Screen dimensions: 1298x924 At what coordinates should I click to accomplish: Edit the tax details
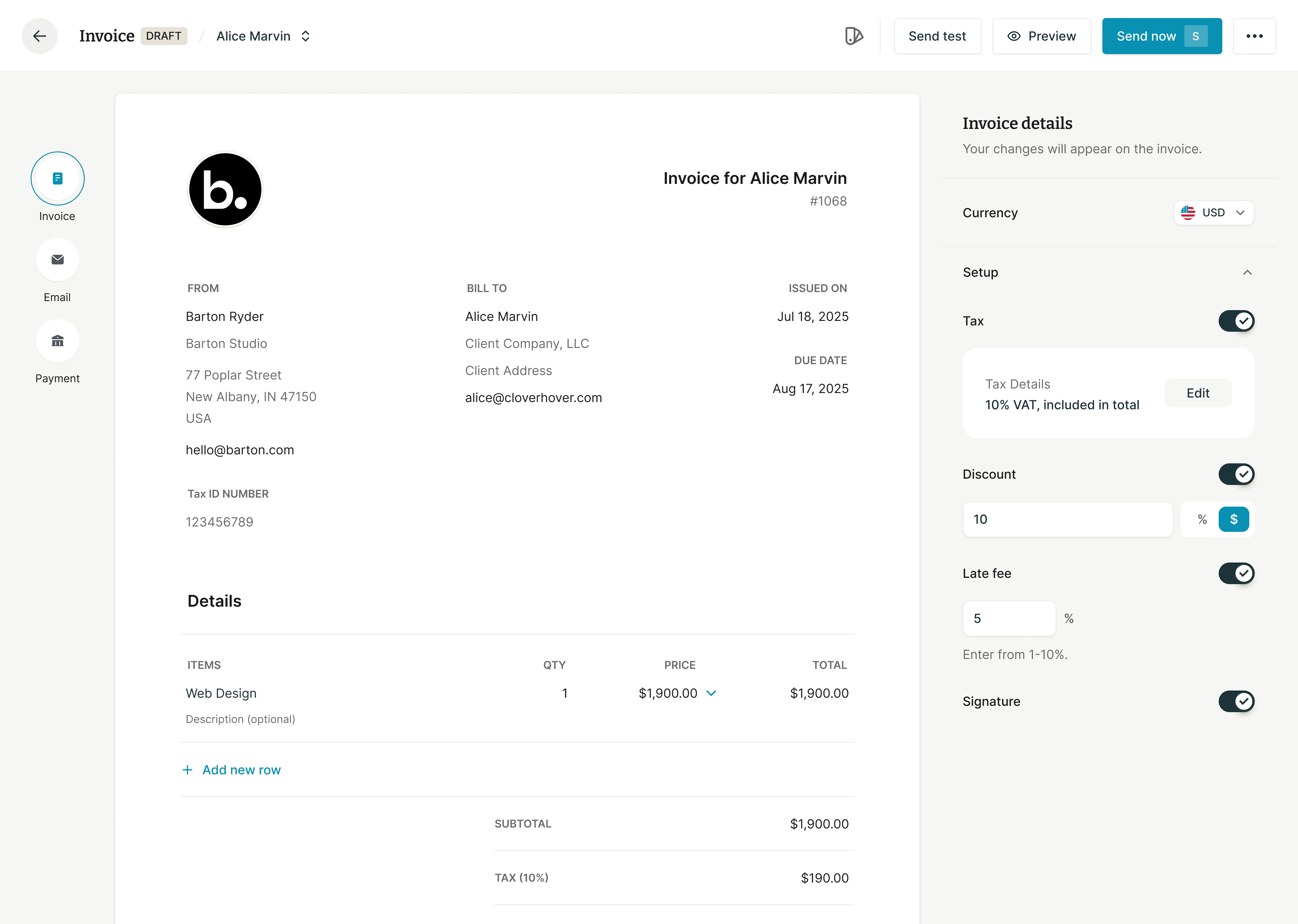tap(1198, 393)
